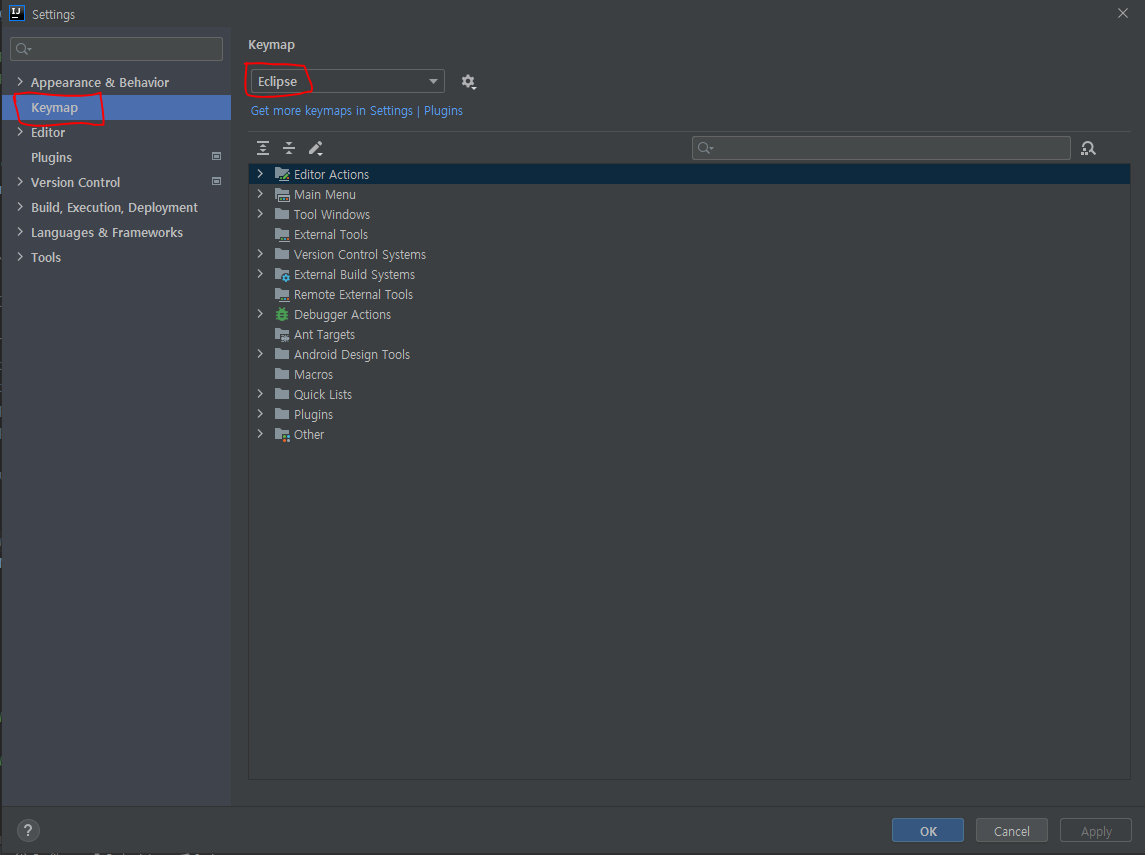Open Build, Execution, Deployment settings

116,207
